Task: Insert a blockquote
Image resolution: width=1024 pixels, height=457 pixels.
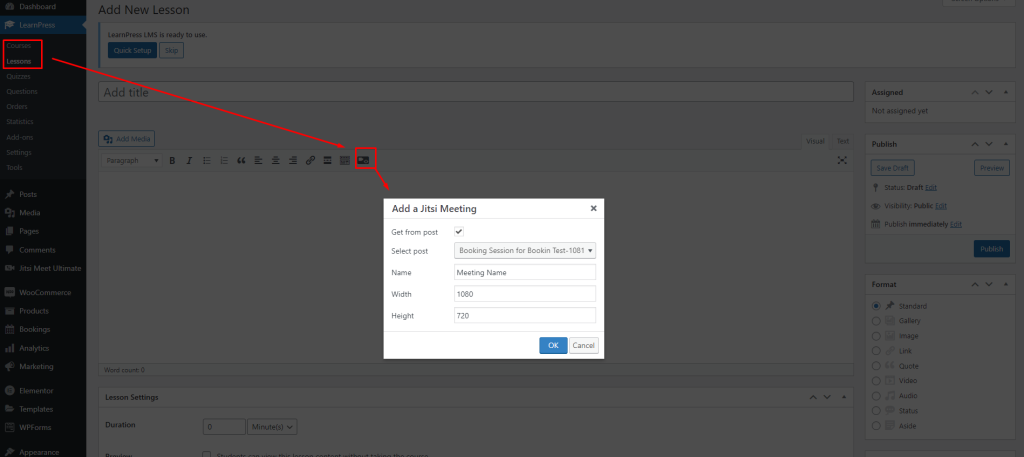Action: click(x=241, y=161)
